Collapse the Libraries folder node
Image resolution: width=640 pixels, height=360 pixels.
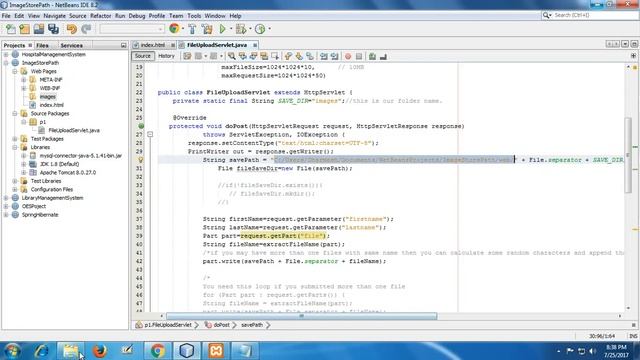(15, 147)
